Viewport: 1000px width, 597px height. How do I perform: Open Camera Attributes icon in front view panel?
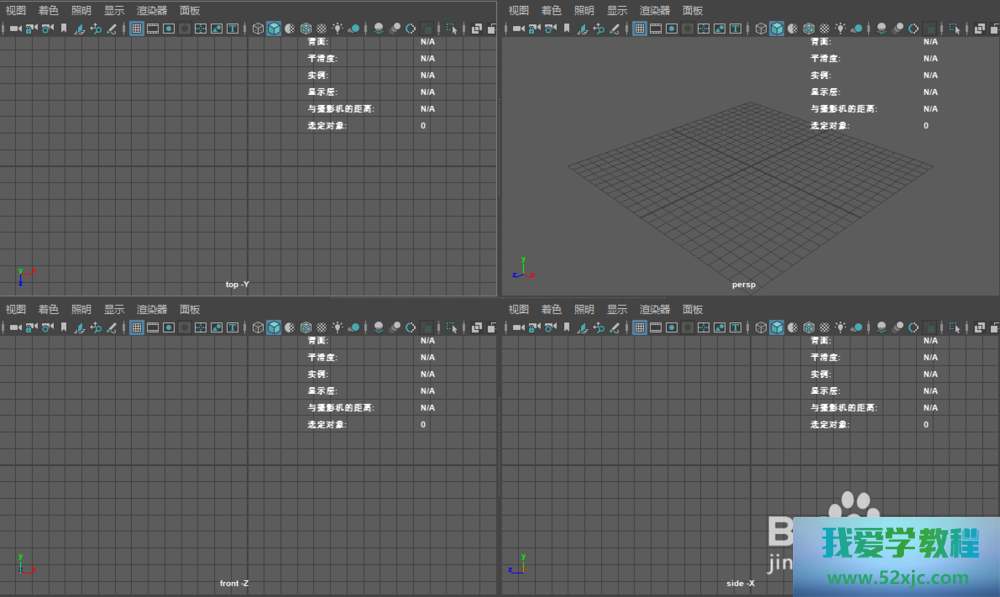[46, 327]
